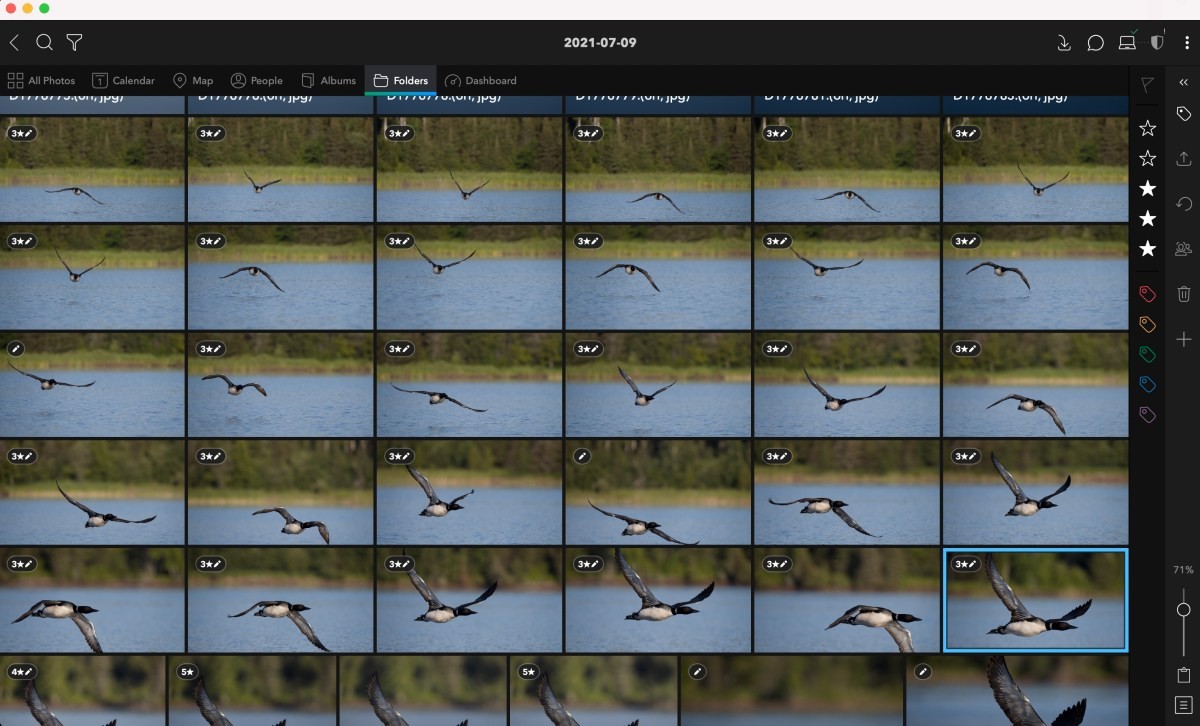Open the search magnifier tool

[44, 42]
